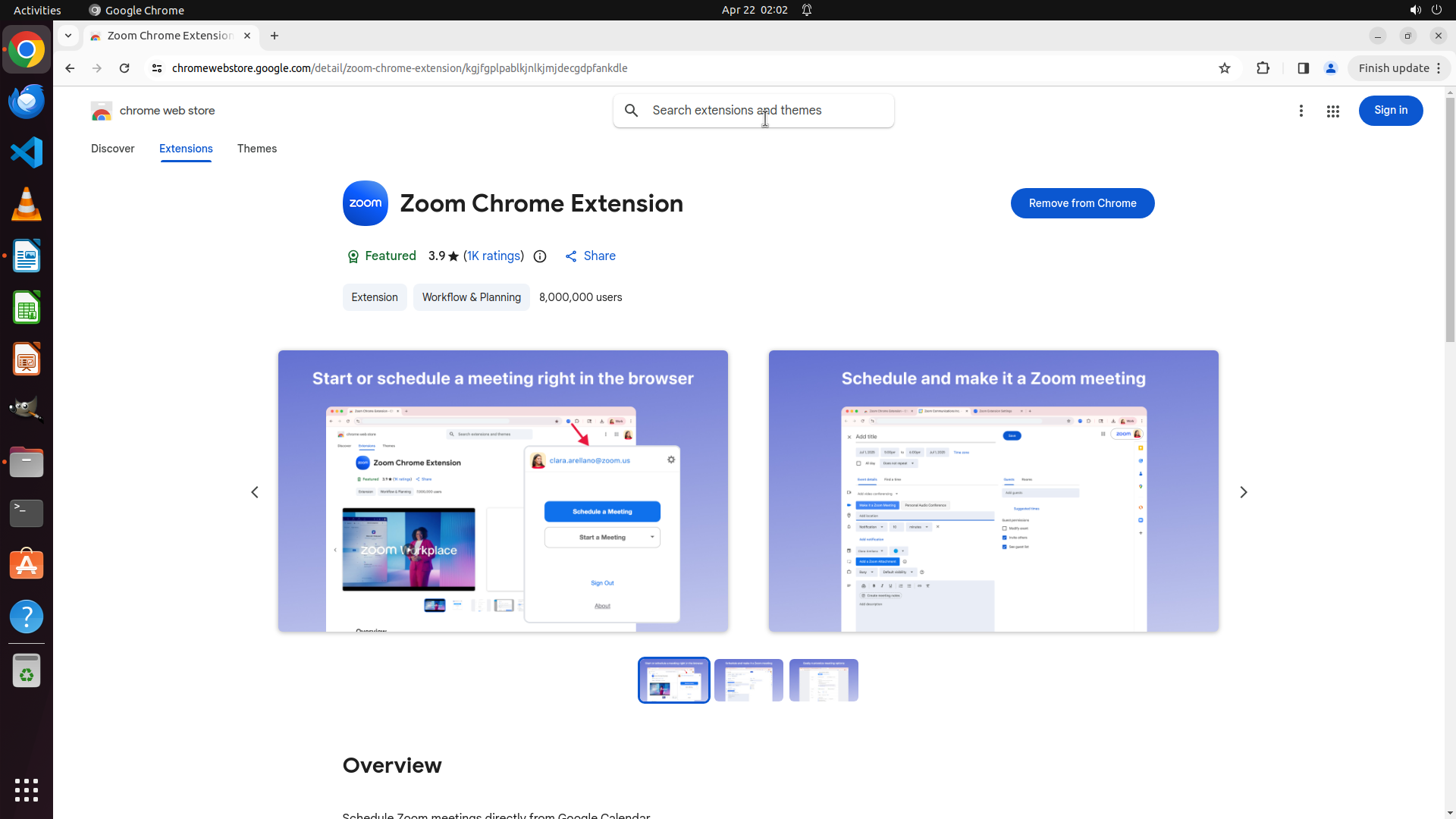Open Chrome Web Store three-dot menu

1301,111
